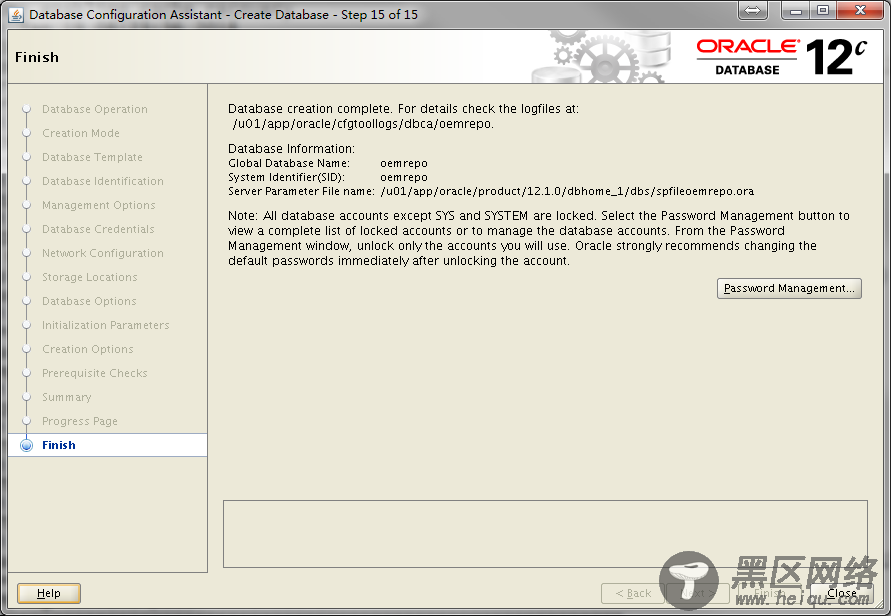Screen dimensions: 891x616
Task: Select the Creation Mode step
Action: [81, 133]
